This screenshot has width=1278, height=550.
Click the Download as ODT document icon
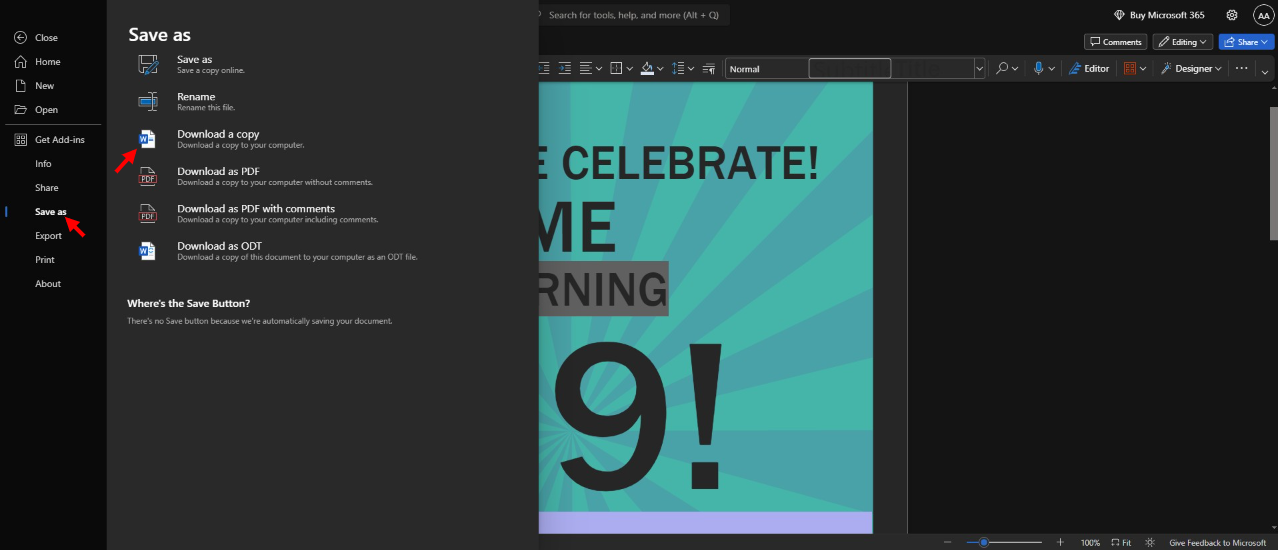tap(147, 251)
